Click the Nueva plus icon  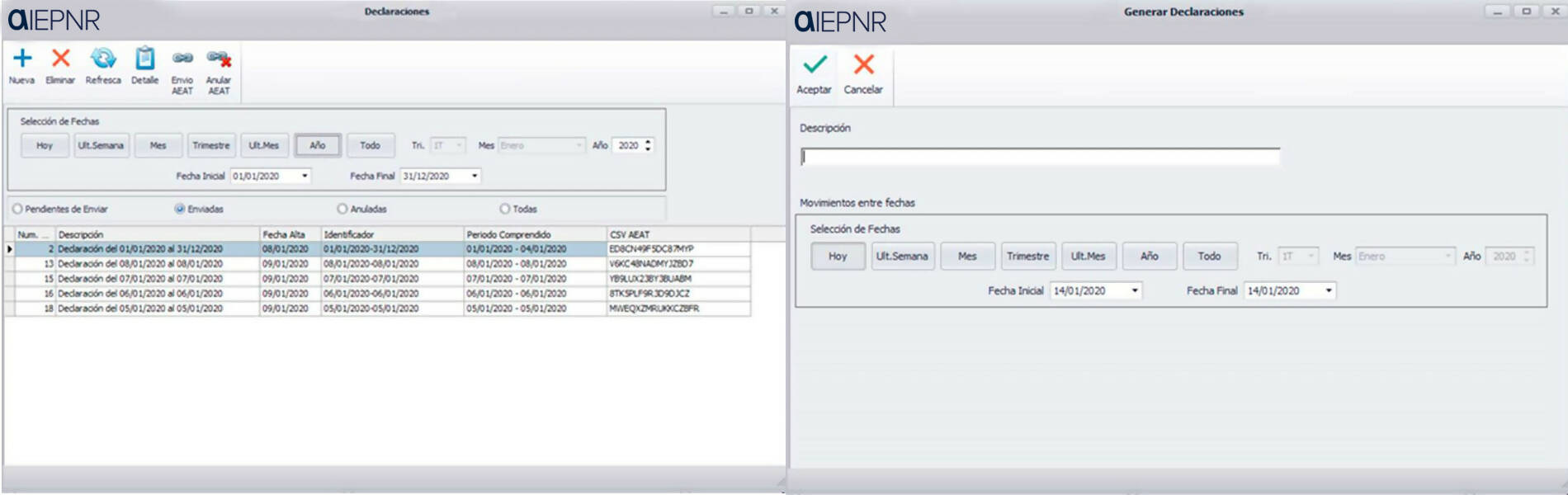22,59
